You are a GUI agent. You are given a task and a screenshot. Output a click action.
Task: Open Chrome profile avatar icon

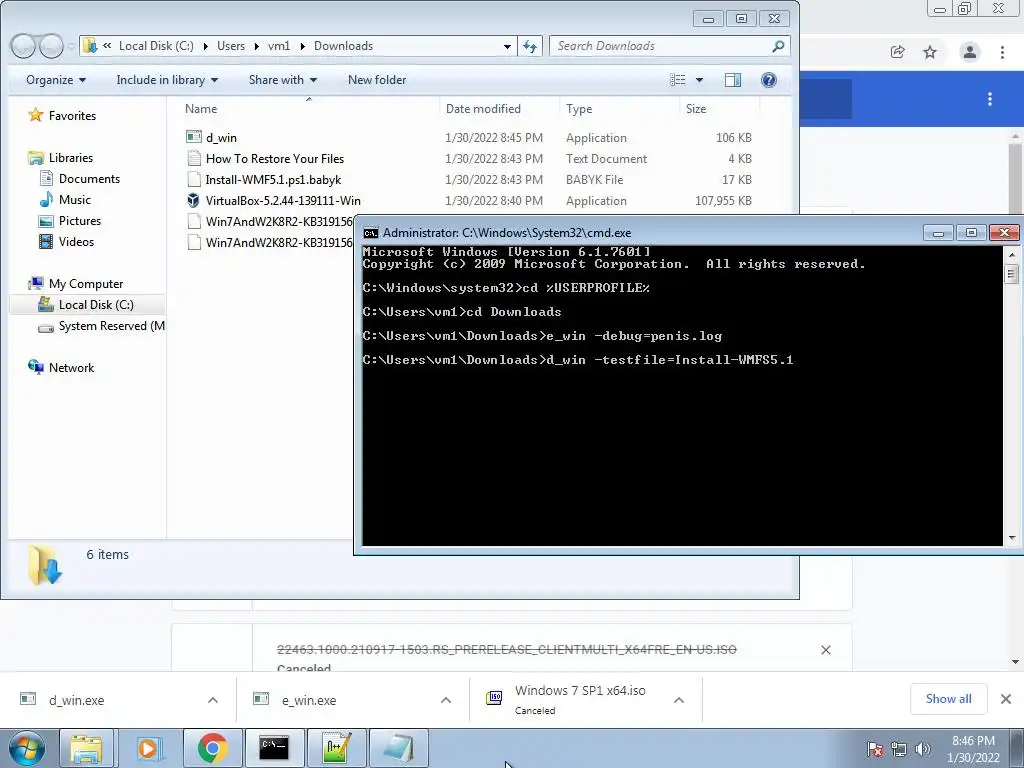click(x=970, y=52)
